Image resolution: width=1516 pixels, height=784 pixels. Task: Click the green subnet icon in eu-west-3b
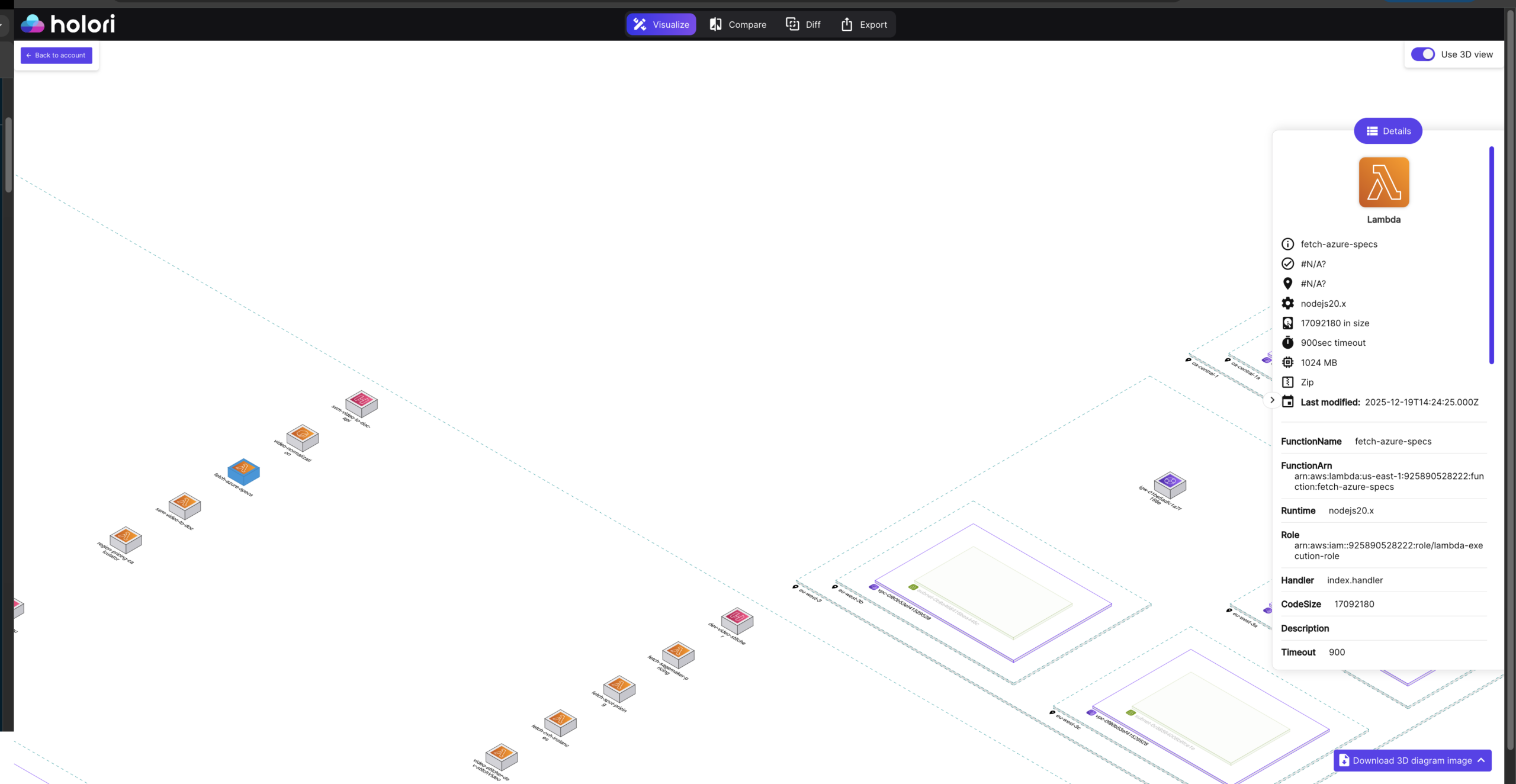pyautogui.click(x=913, y=587)
